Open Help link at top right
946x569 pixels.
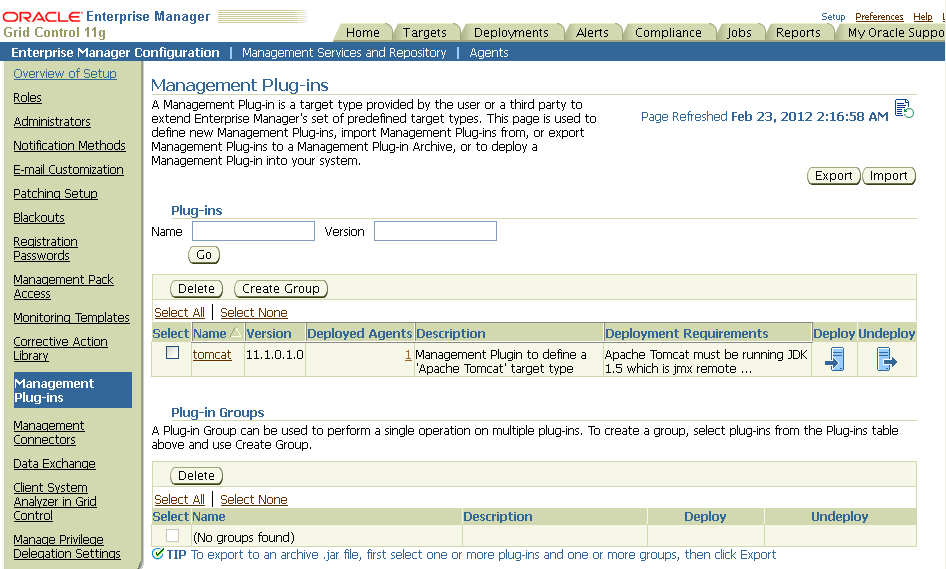point(922,17)
